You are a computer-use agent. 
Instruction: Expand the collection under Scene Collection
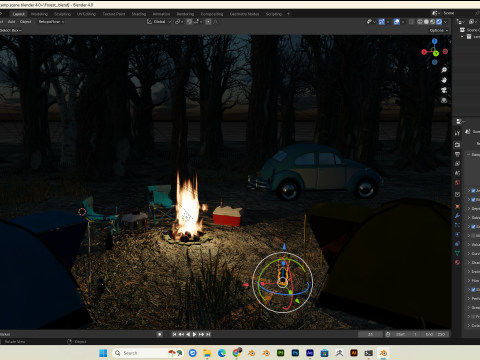click(x=462, y=37)
